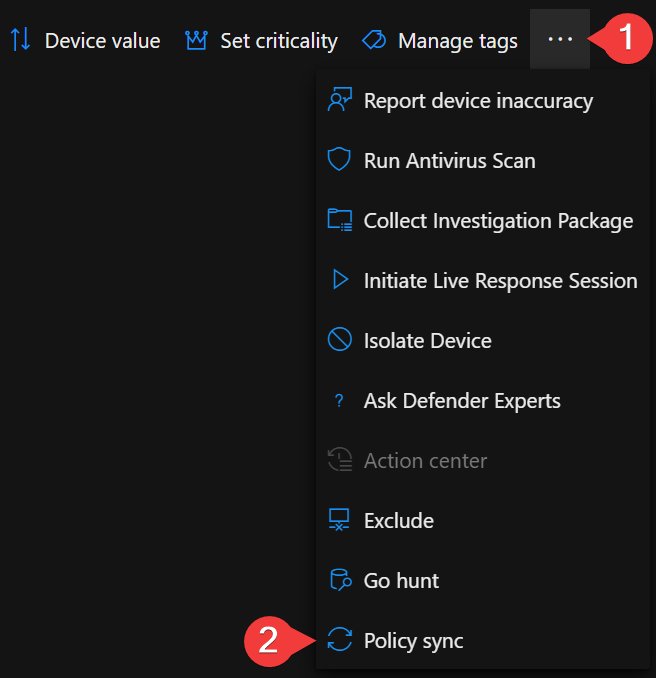Select Go hunt menu text

click(x=401, y=581)
